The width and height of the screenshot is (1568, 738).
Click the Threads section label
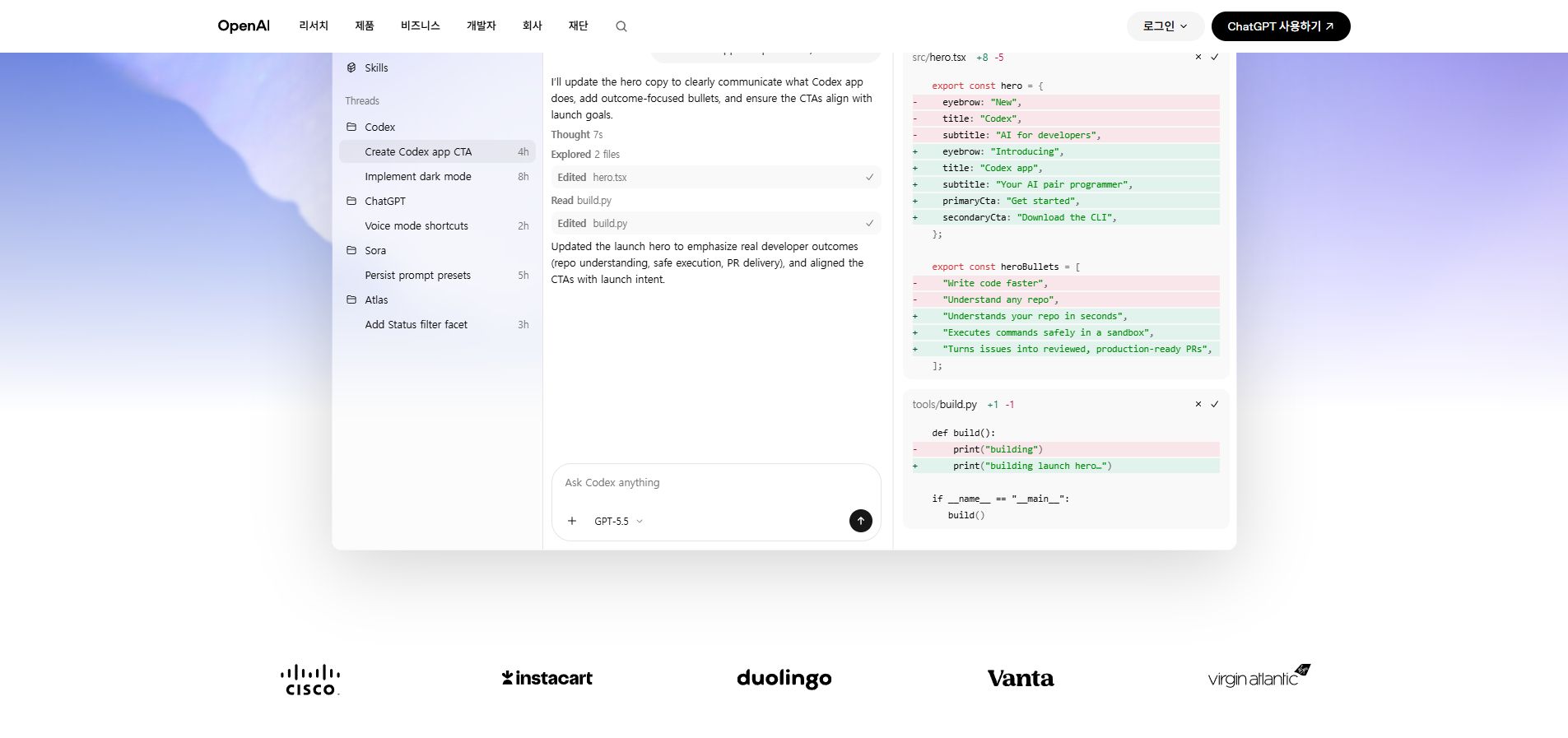point(362,100)
